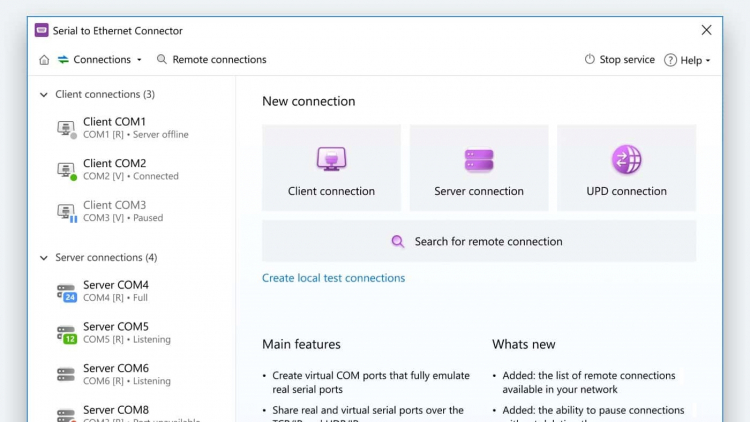Click 'COM5 [R] • Listening' status text

(x=127, y=340)
